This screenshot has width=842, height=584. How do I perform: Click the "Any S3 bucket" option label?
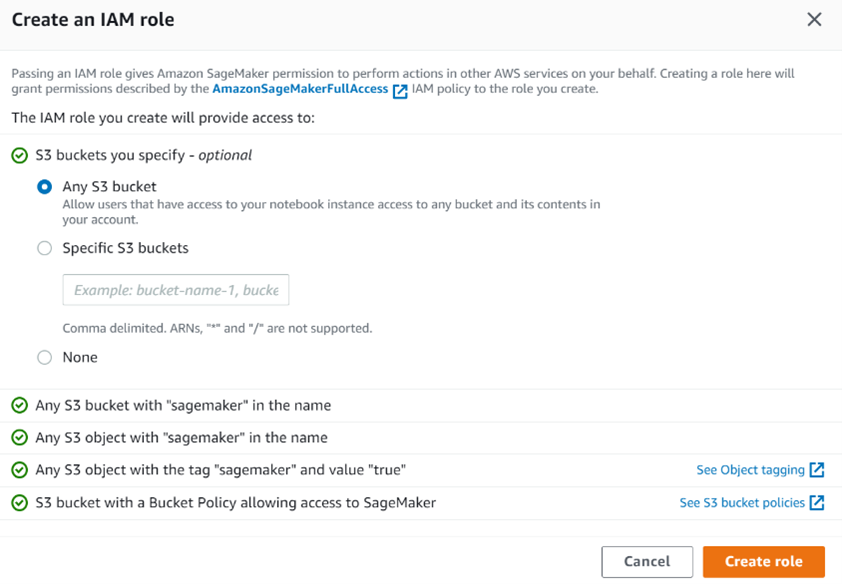(x=110, y=187)
